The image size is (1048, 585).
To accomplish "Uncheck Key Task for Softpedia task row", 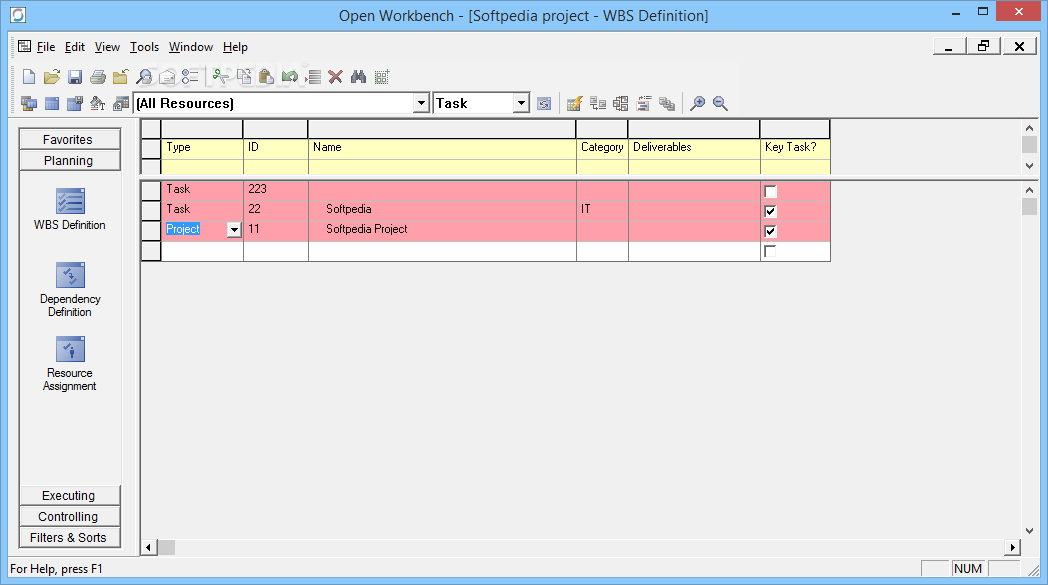I will coord(771,211).
